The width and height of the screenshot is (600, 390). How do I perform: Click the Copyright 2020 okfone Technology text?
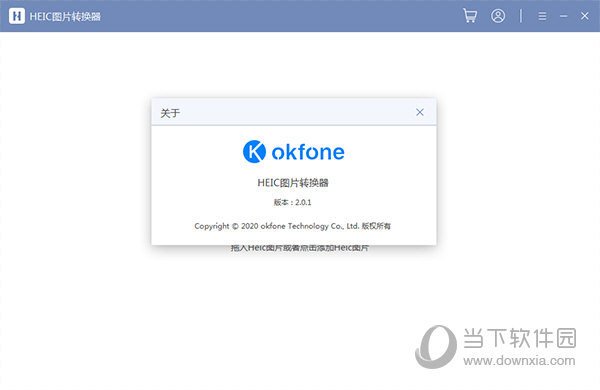pos(292,226)
